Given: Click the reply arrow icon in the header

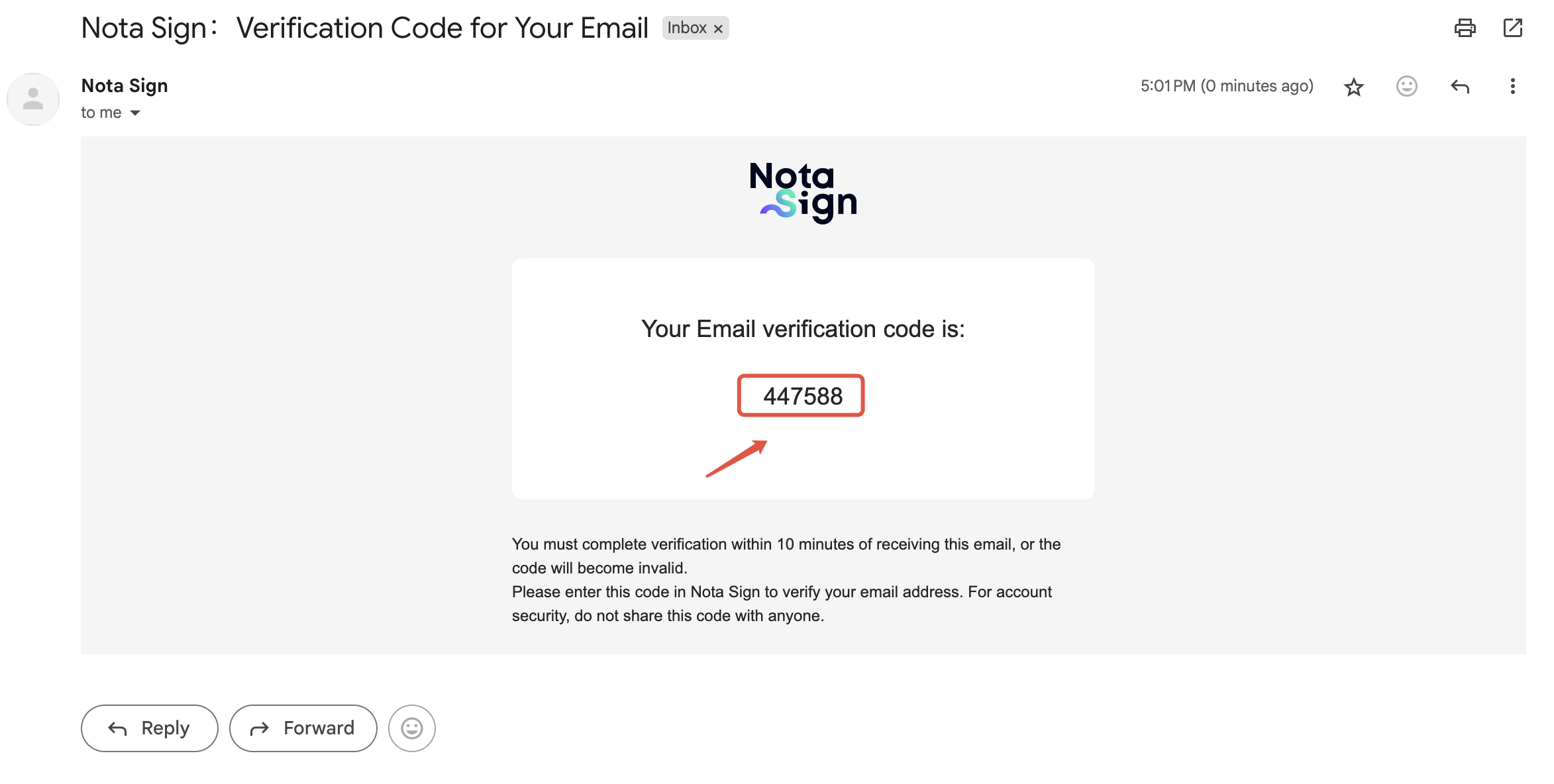Looking at the screenshot, I should [x=1460, y=86].
